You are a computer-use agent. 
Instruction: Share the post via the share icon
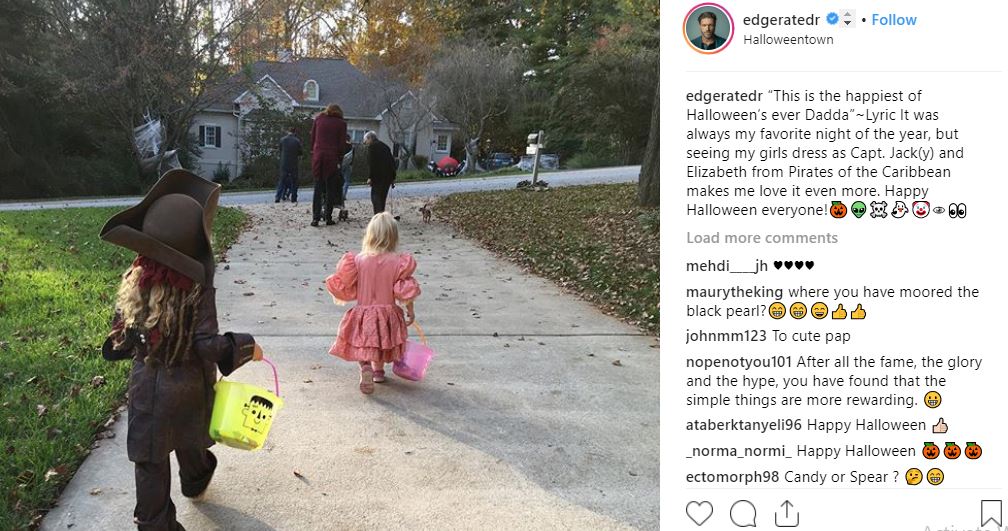point(786,514)
